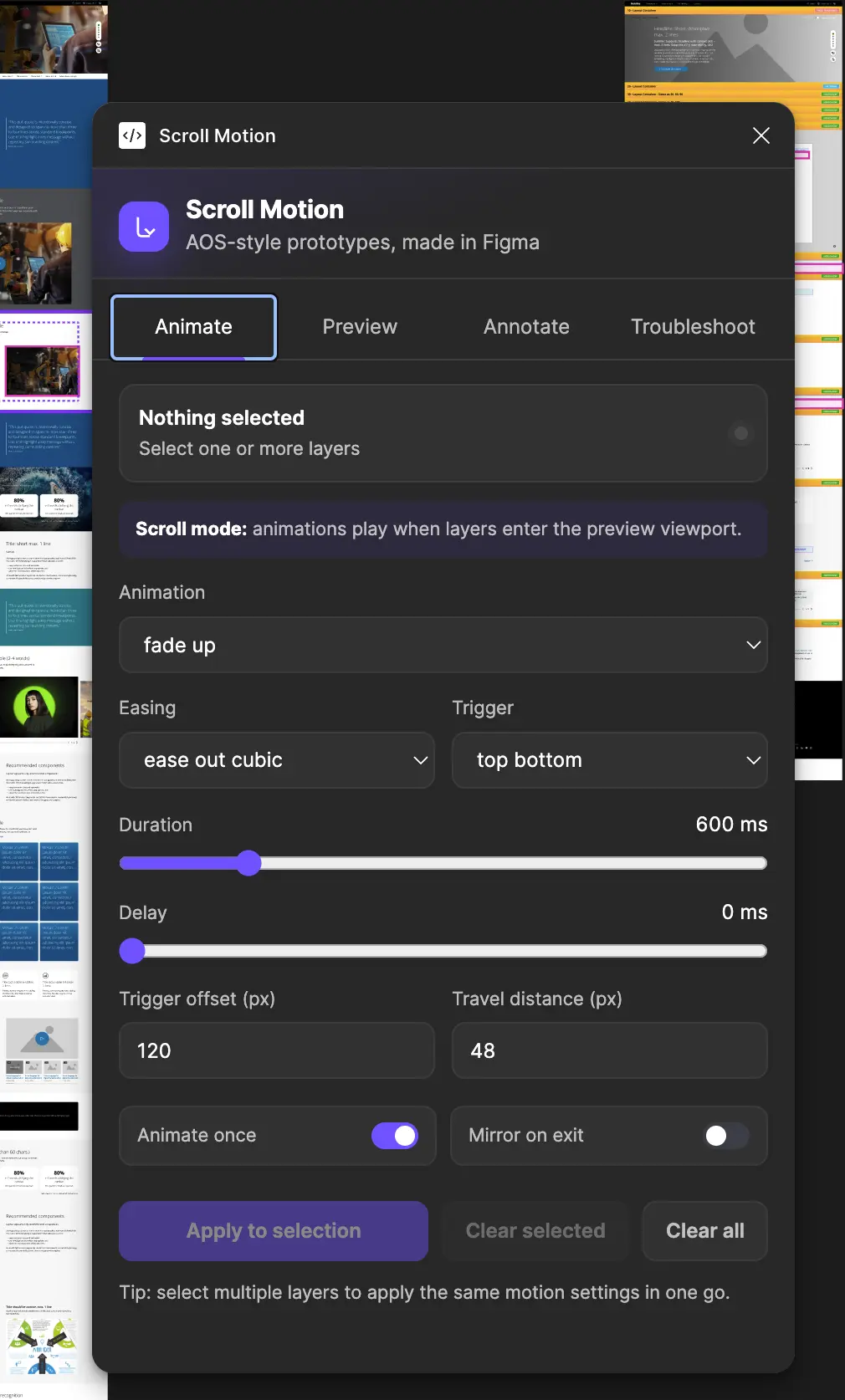Click the Travel distance input field
Viewport: 845px width, 1400px height.
(609, 1050)
